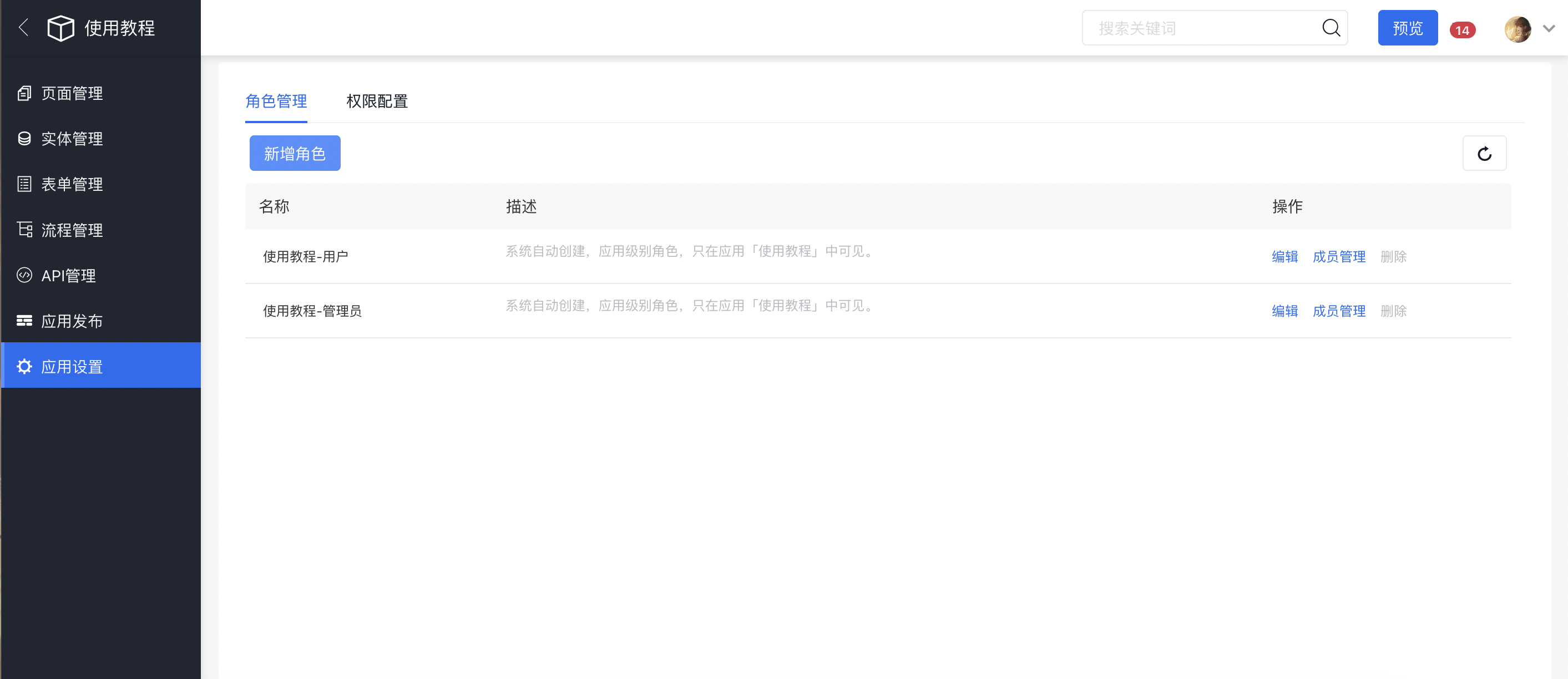This screenshot has height=679, width=1568.
Task: Expand the user account dropdown chevron
Action: click(x=1549, y=28)
